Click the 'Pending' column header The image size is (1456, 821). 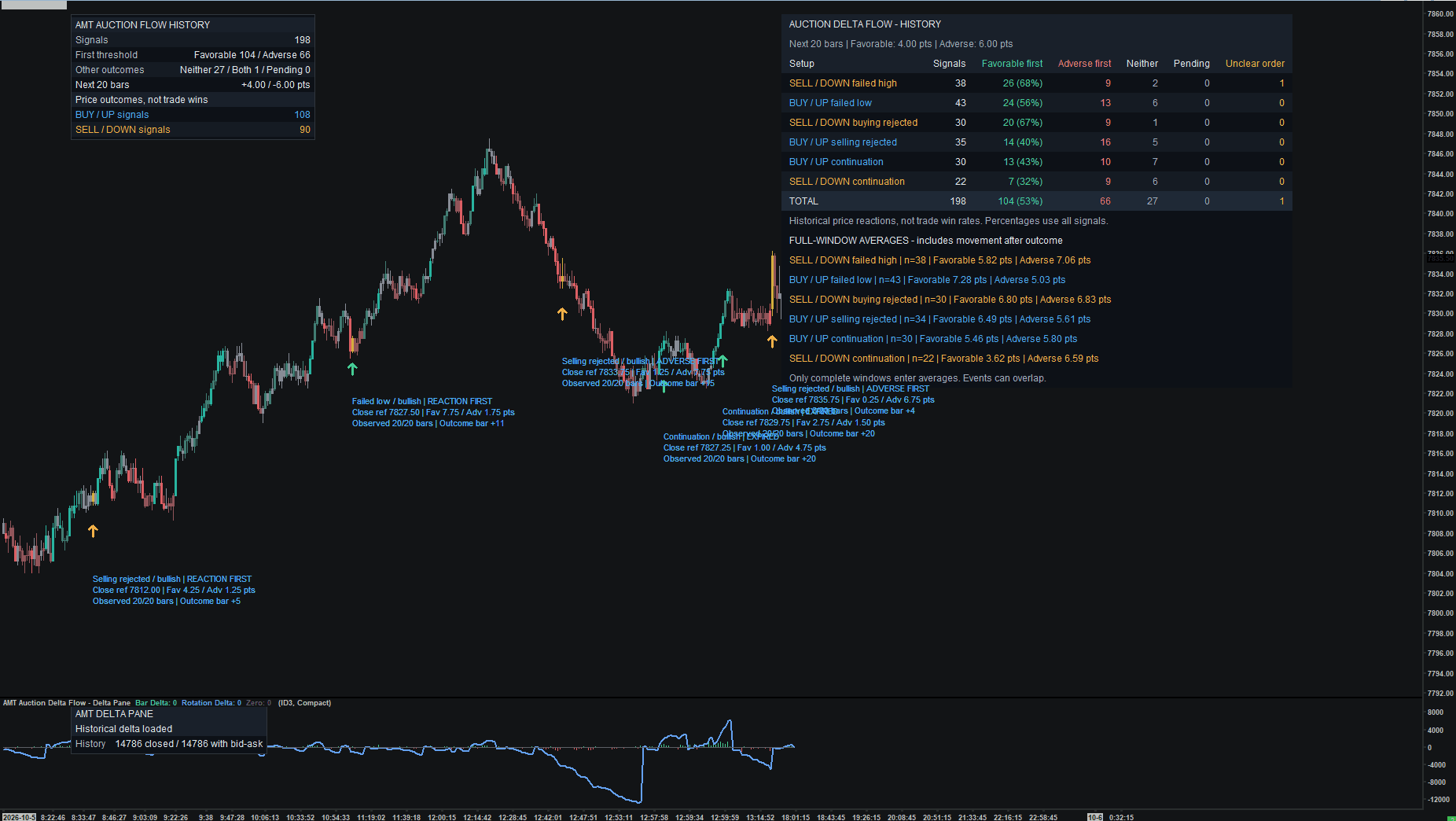(x=1191, y=64)
